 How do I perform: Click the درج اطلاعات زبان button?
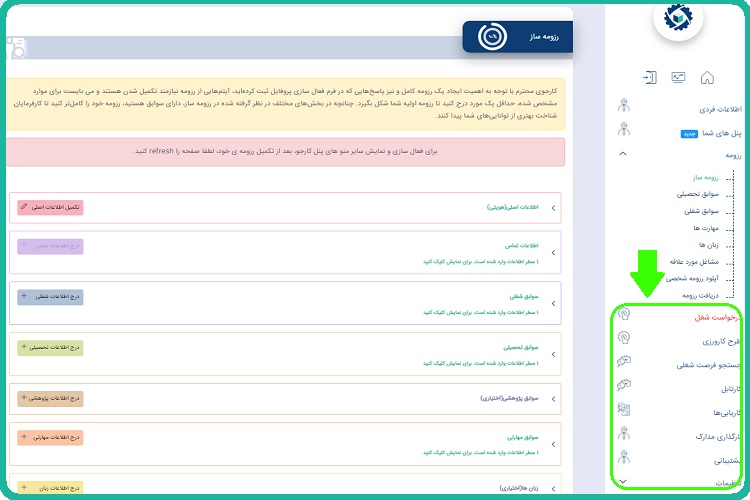[x=50, y=488]
